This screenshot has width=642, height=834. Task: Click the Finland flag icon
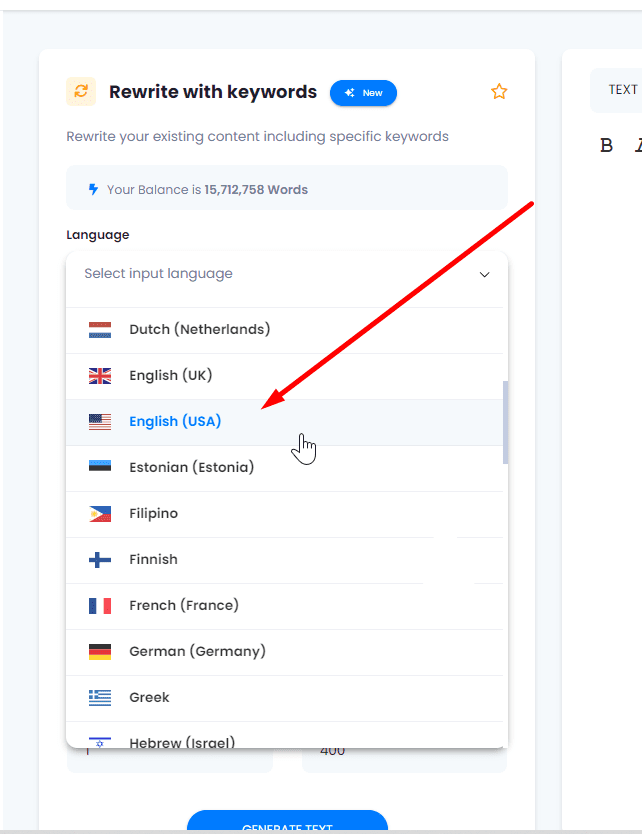[100, 560]
